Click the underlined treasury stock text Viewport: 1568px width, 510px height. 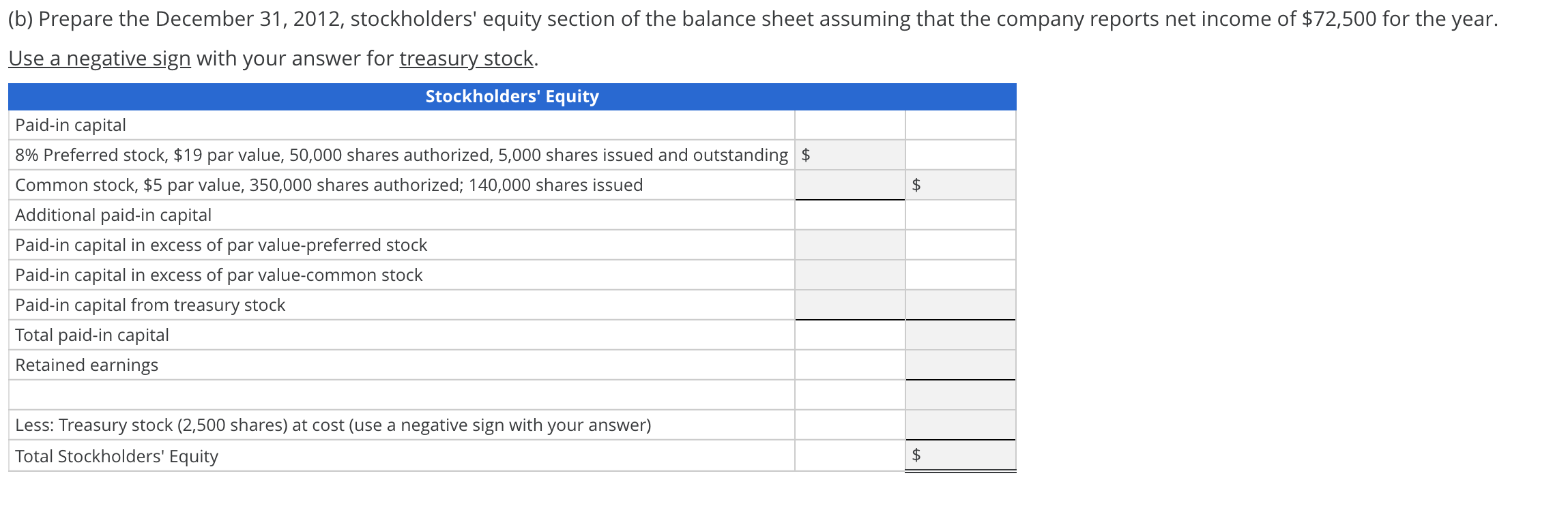467,58
